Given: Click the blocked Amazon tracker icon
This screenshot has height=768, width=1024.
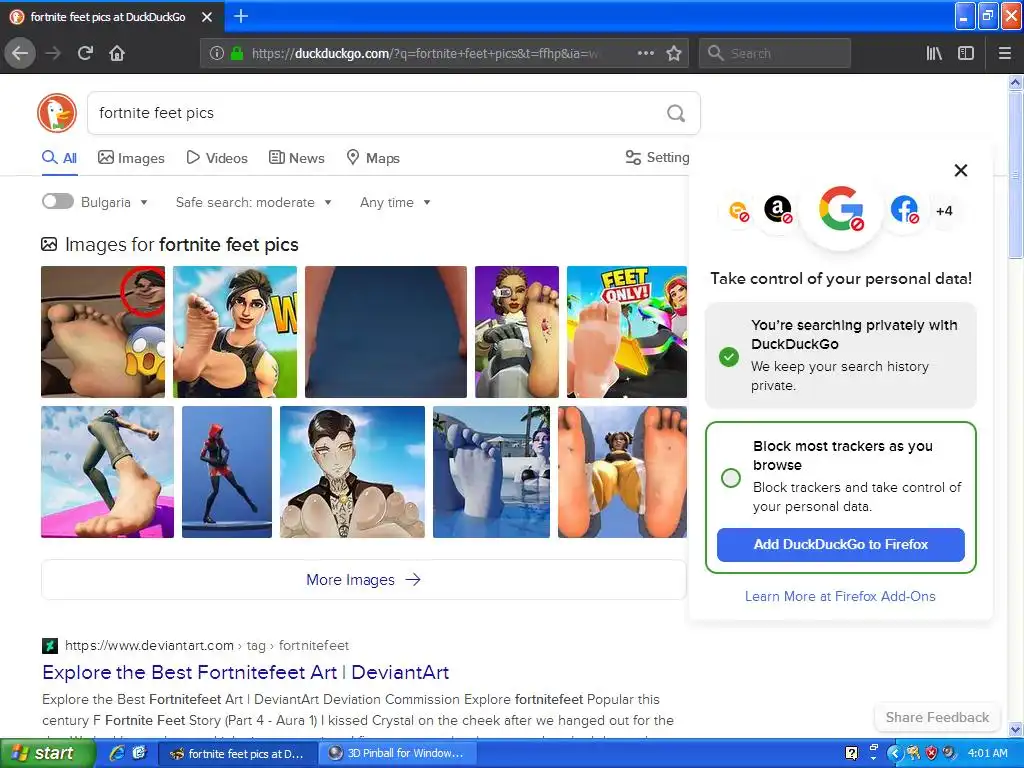Looking at the screenshot, I should pyautogui.click(x=778, y=210).
